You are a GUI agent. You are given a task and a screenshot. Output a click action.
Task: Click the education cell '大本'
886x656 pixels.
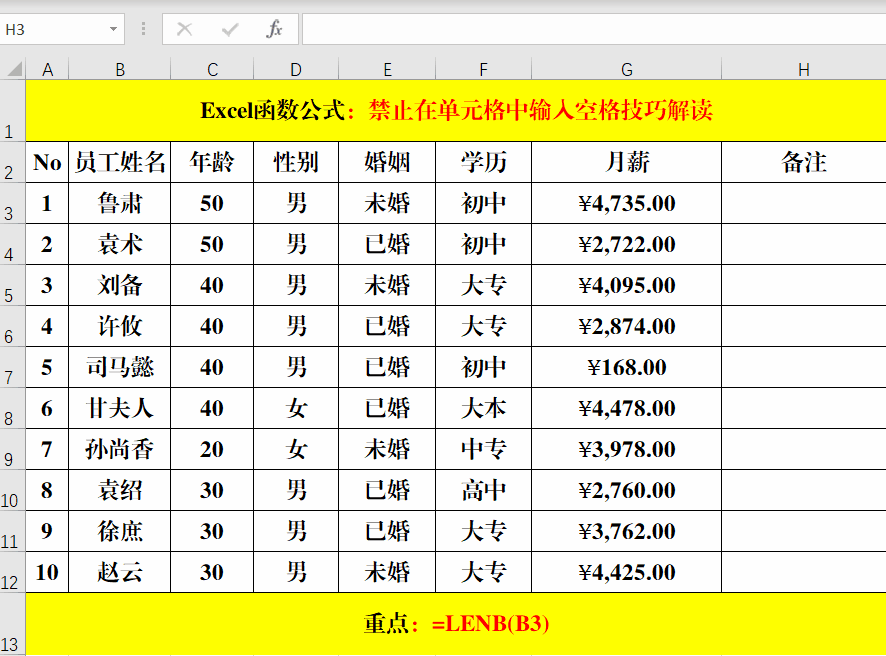(x=483, y=408)
